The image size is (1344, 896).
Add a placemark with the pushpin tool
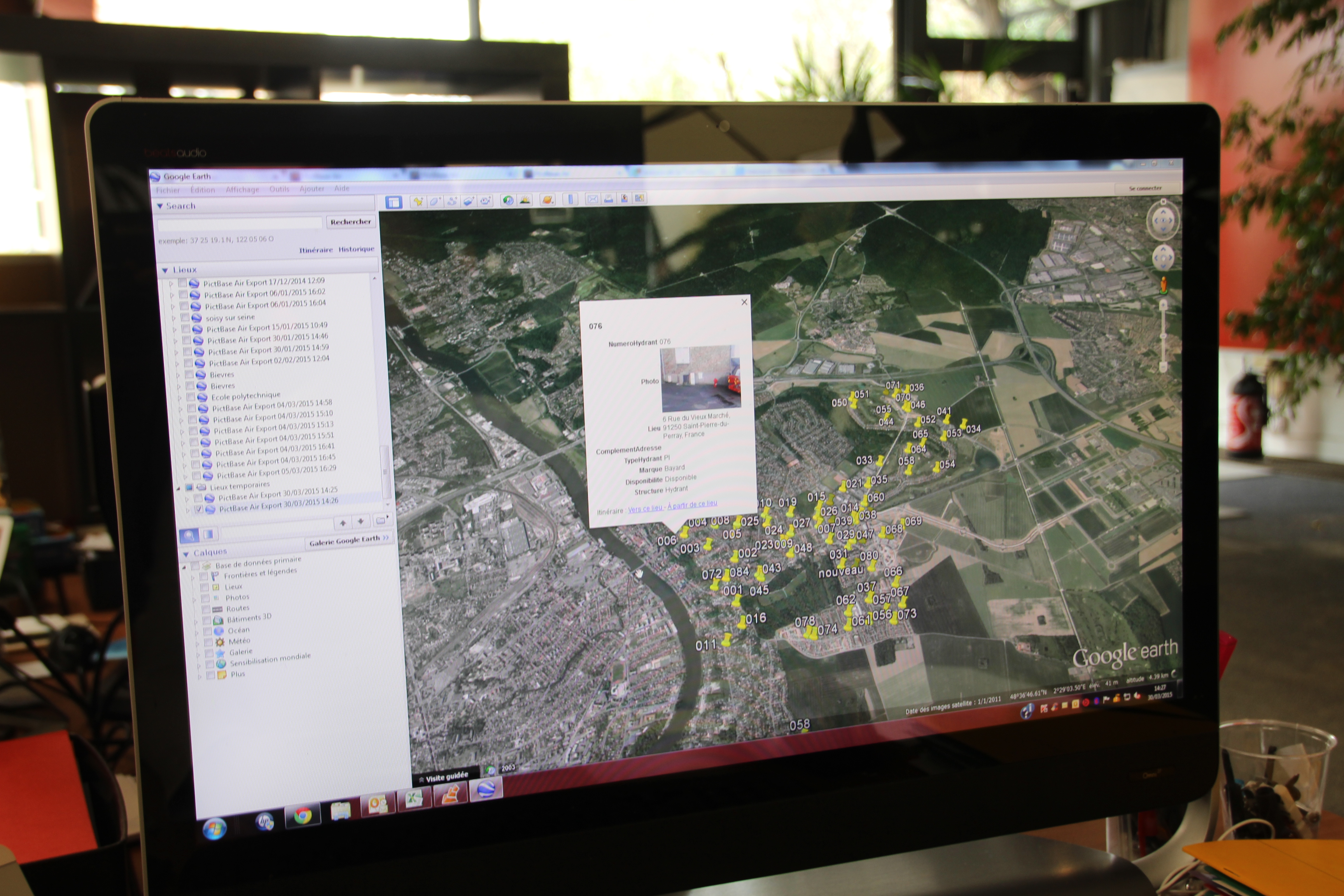(x=418, y=201)
